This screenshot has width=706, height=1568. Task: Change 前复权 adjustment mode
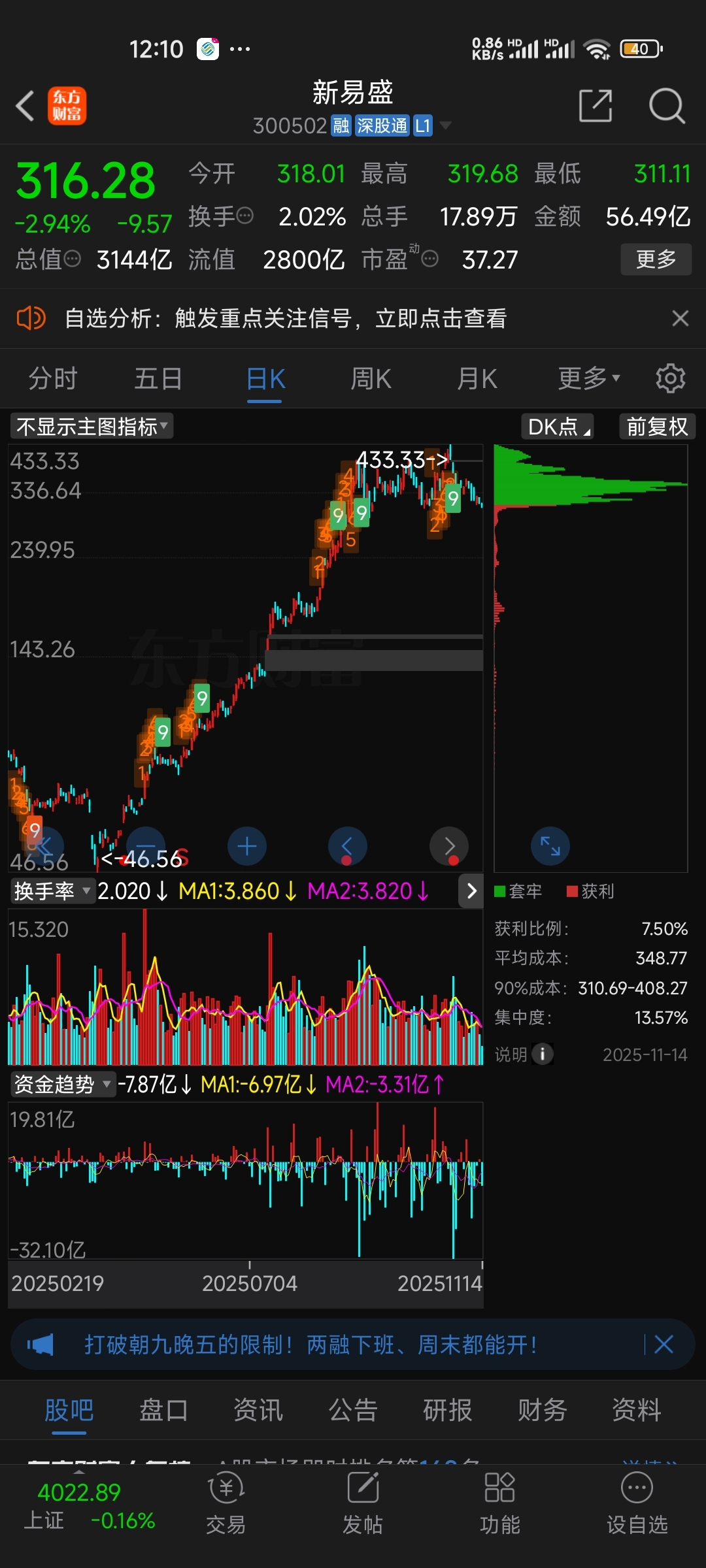coord(658,427)
